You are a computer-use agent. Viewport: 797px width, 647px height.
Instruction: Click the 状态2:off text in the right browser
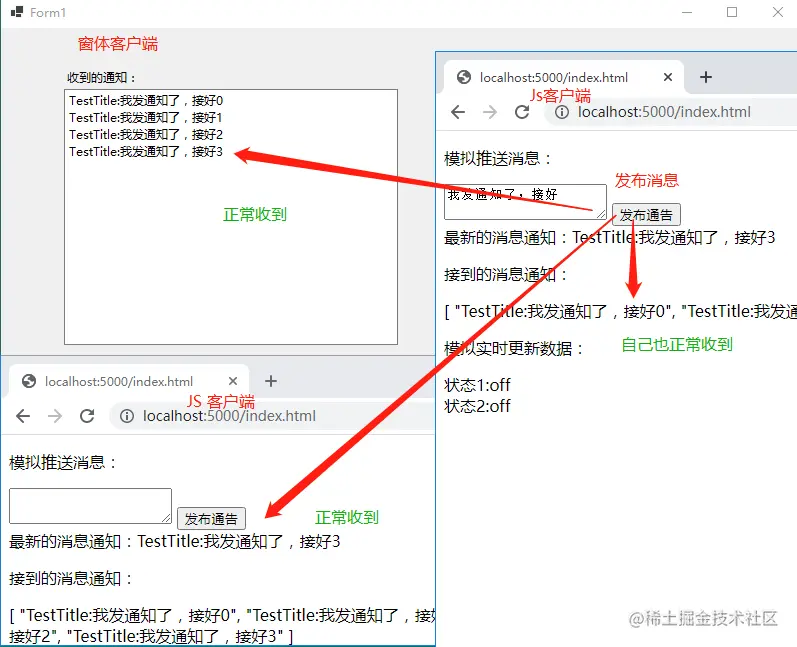point(477,406)
